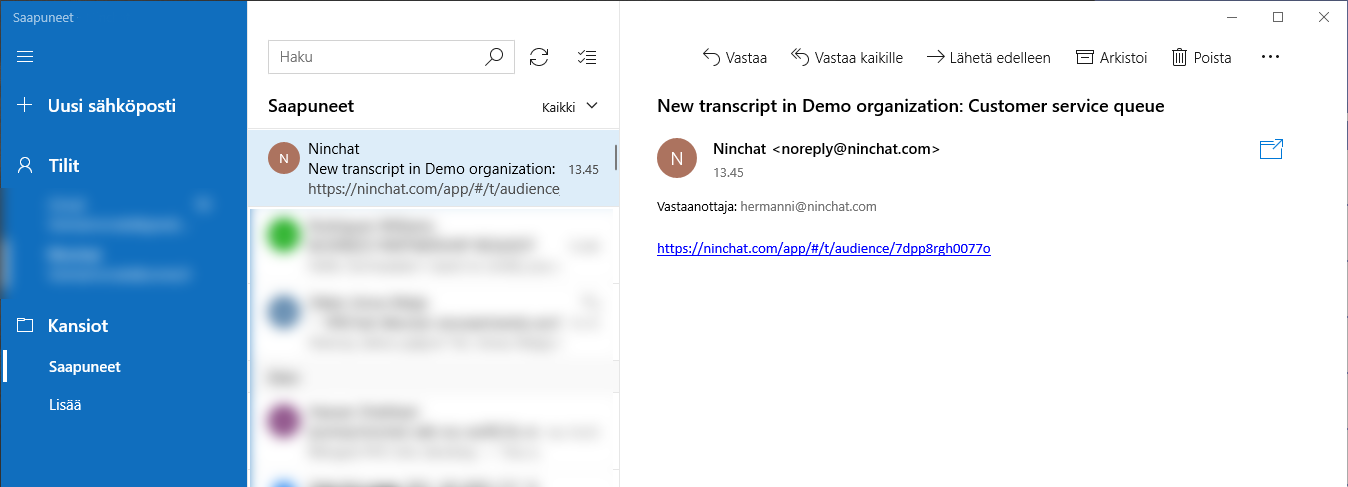Archive message using Arkistoi
Viewport: 1348px width, 487px height.
click(x=1111, y=58)
